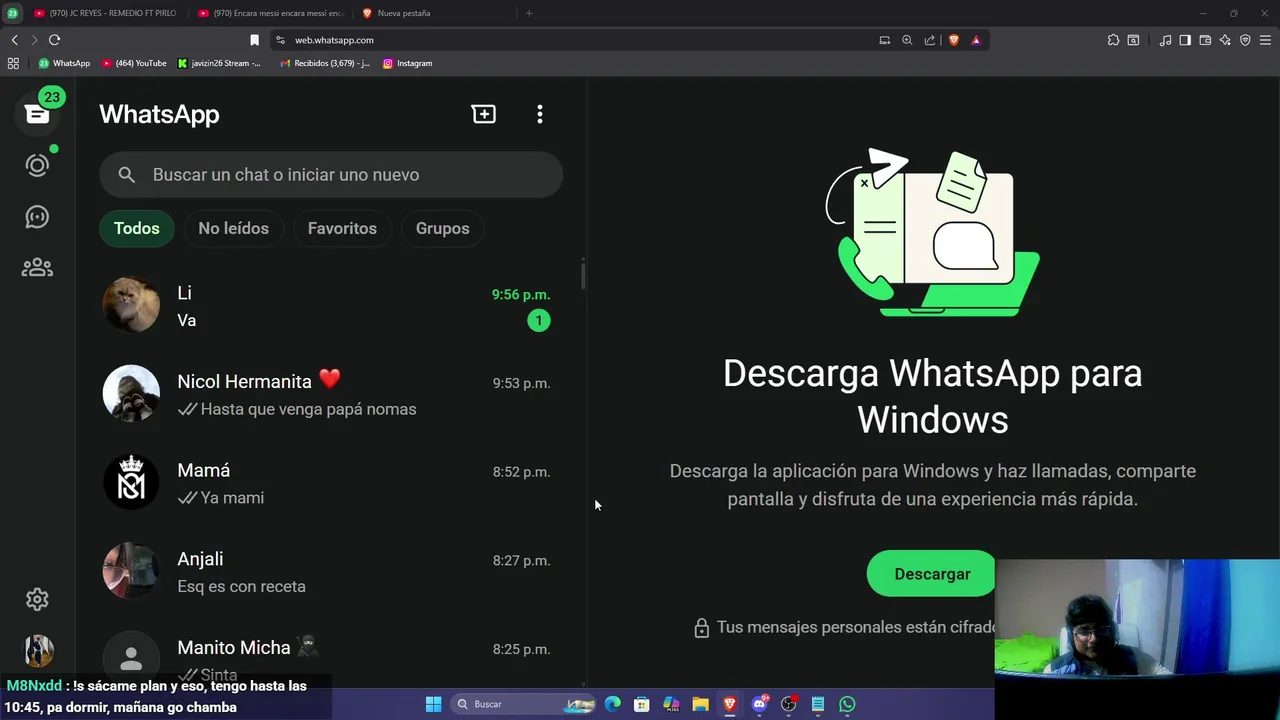The width and height of the screenshot is (1280, 720).
Task: Open the browser hamburger menu
Action: click(1266, 40)
